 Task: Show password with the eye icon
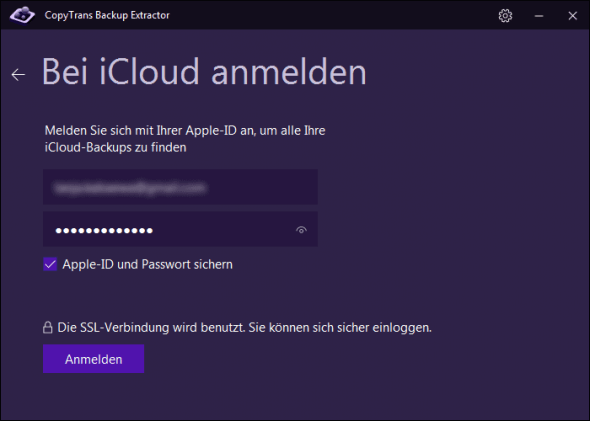(x=301, y=229)
